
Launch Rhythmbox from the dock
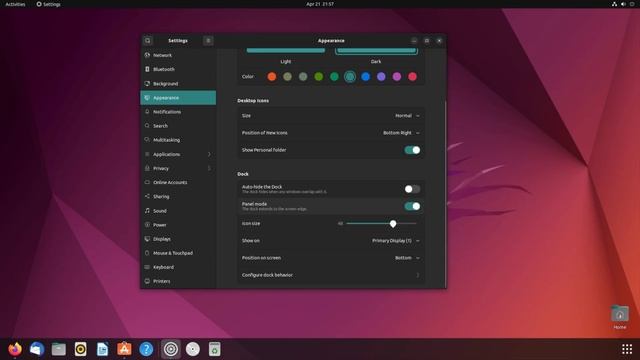[81, 349]
